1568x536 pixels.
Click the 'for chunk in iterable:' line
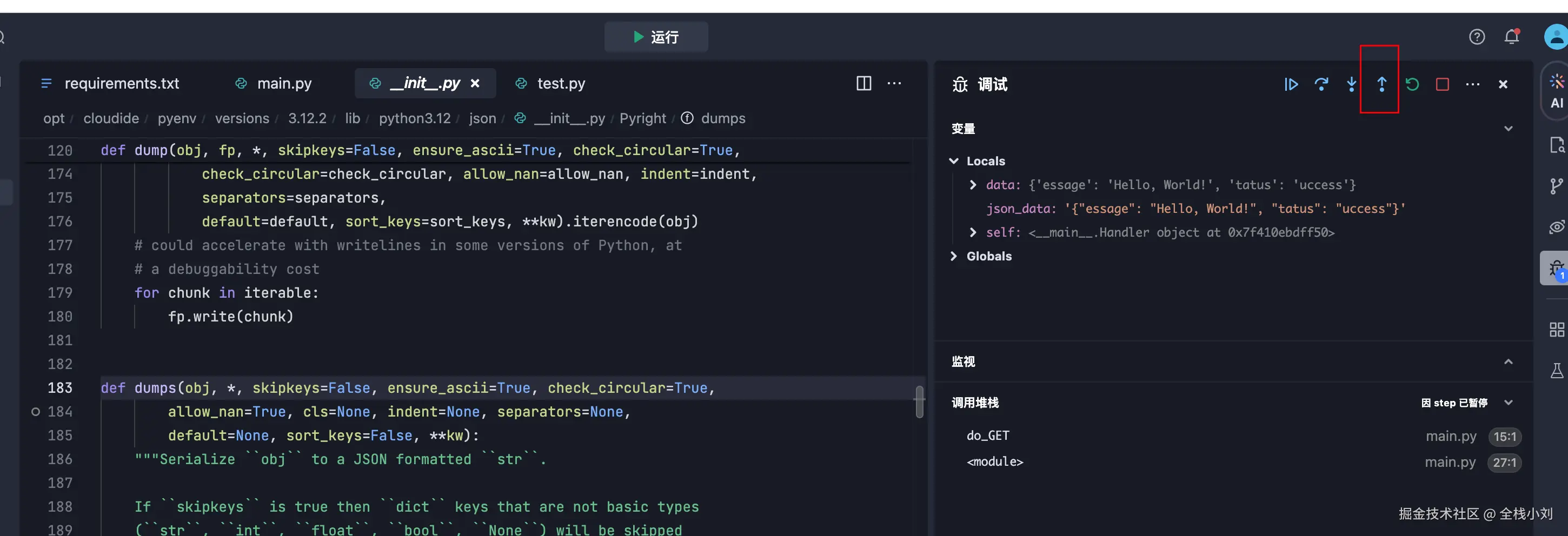pos(227,293)
